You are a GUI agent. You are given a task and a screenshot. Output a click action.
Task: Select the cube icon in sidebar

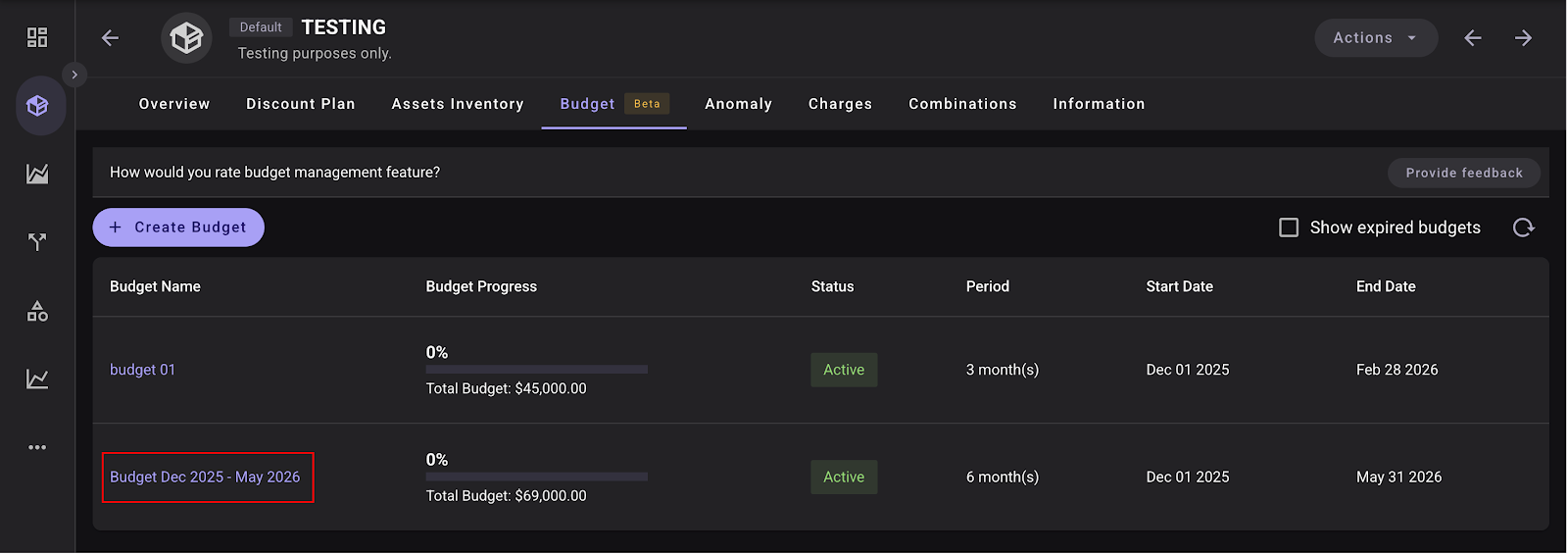(x=38, y=106)
